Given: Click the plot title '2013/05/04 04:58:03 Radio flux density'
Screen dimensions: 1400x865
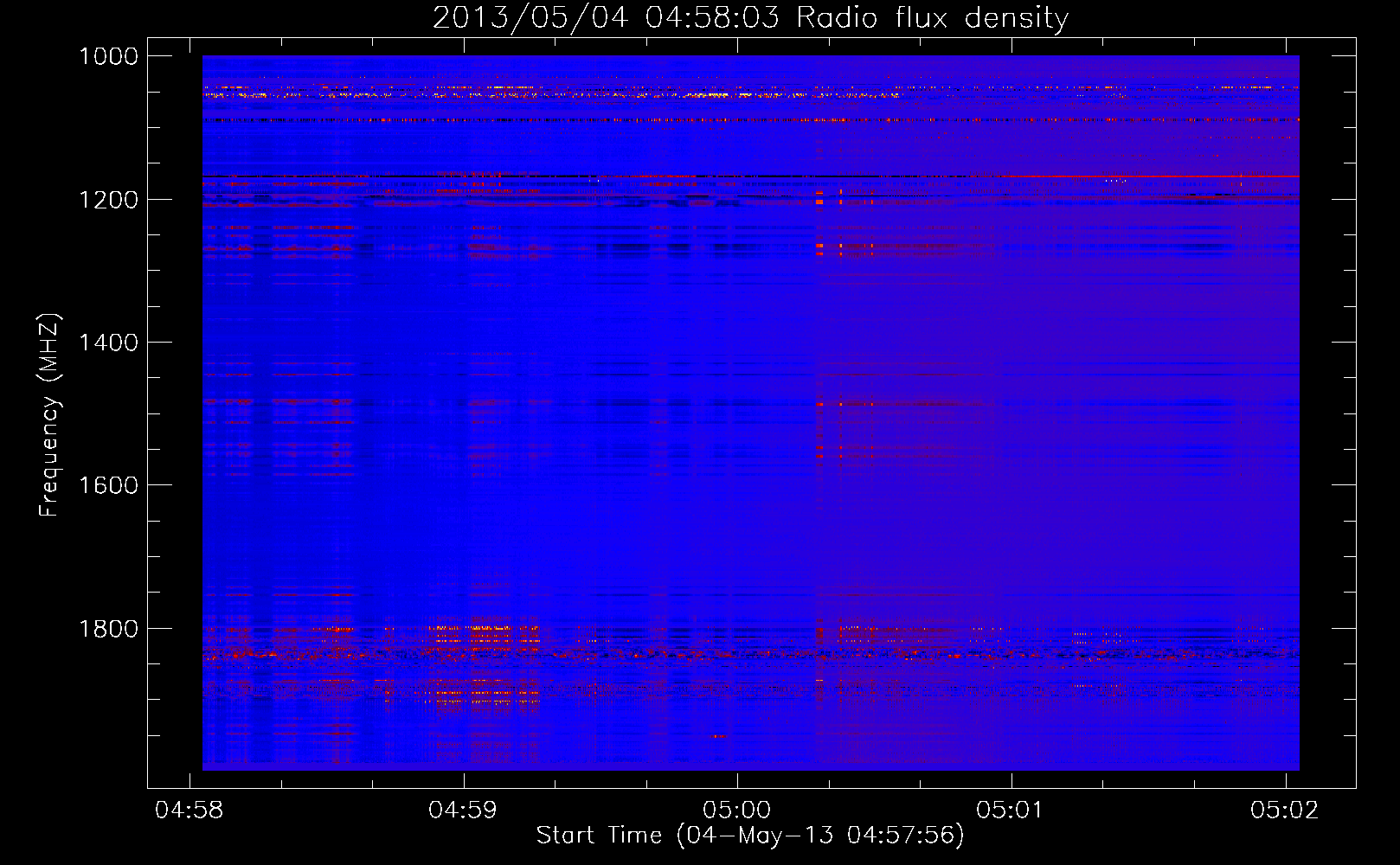Looking at the screenshot, I should (x=750, y=18).
